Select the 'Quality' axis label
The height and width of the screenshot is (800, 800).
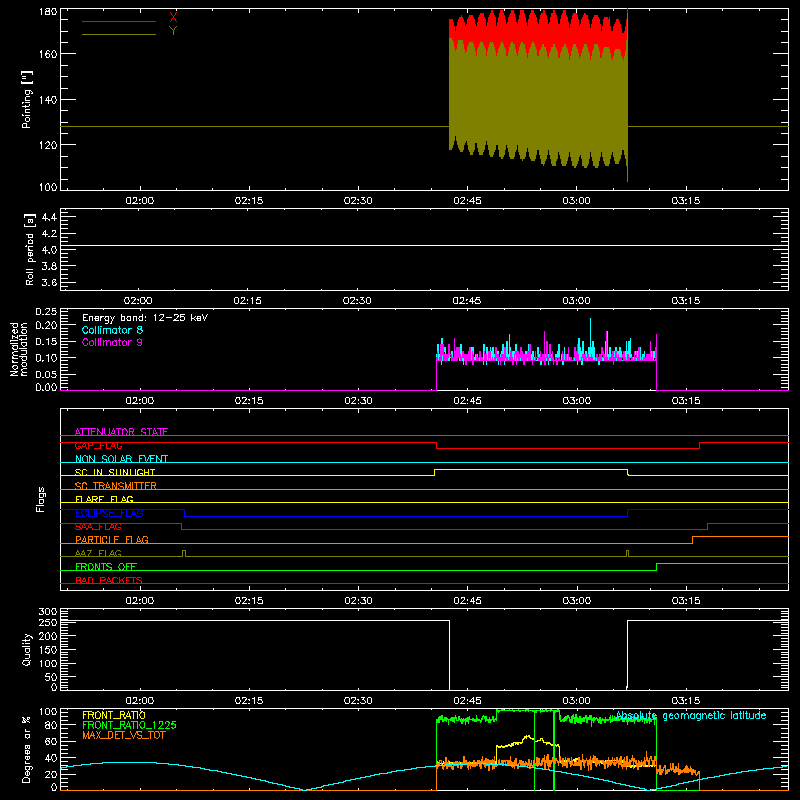coord(27,649)
